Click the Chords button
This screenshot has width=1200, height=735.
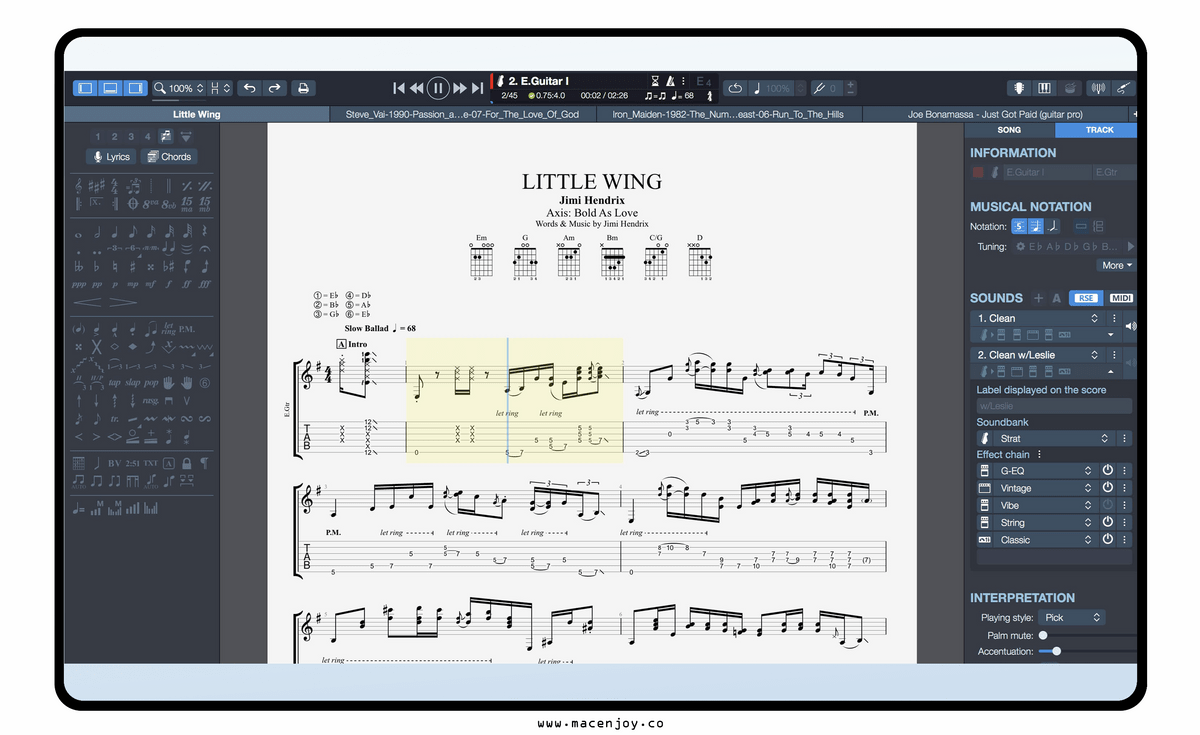click(168, 157)
